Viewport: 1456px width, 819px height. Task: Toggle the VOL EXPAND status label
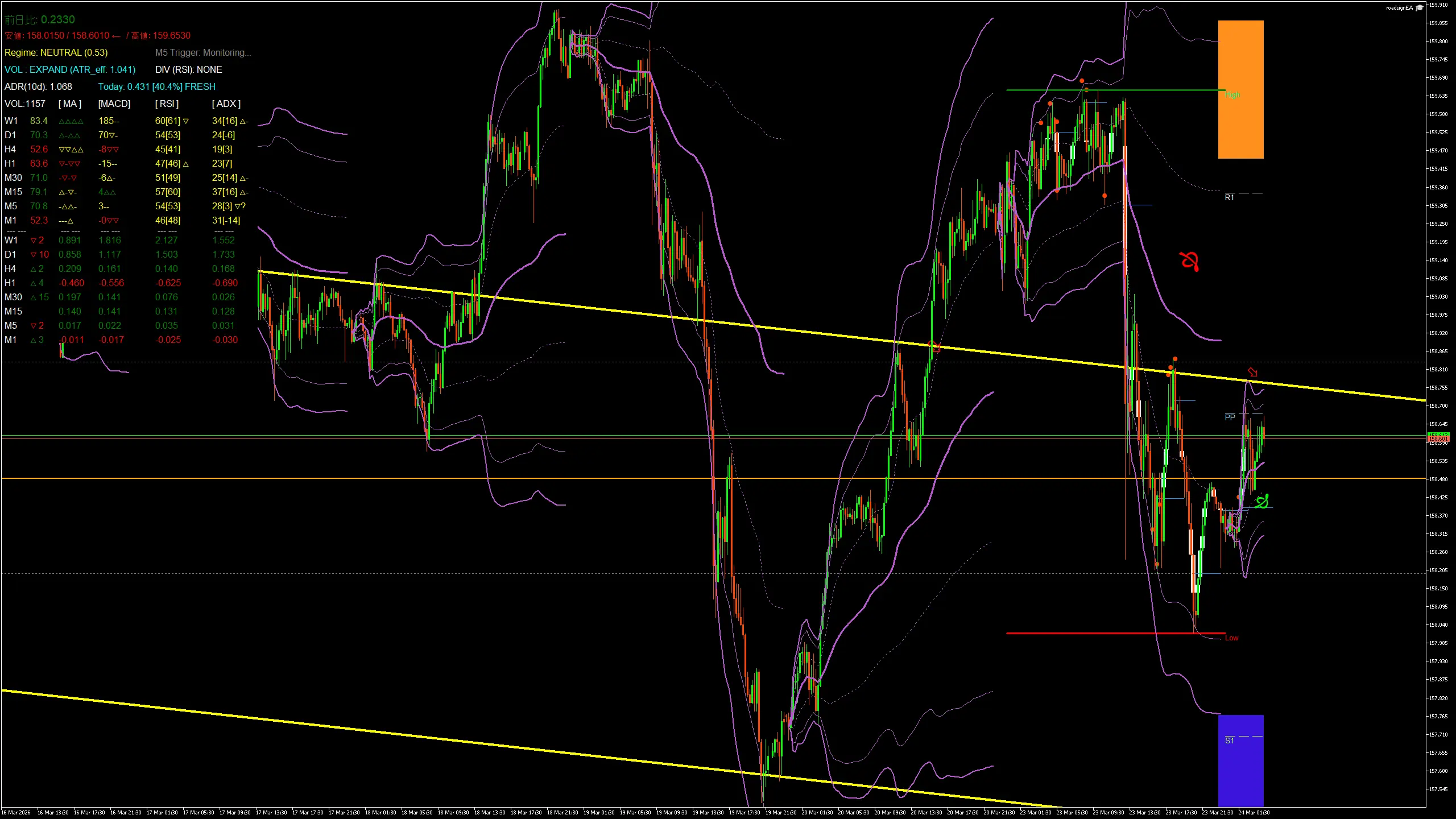(x=69, y=69)
